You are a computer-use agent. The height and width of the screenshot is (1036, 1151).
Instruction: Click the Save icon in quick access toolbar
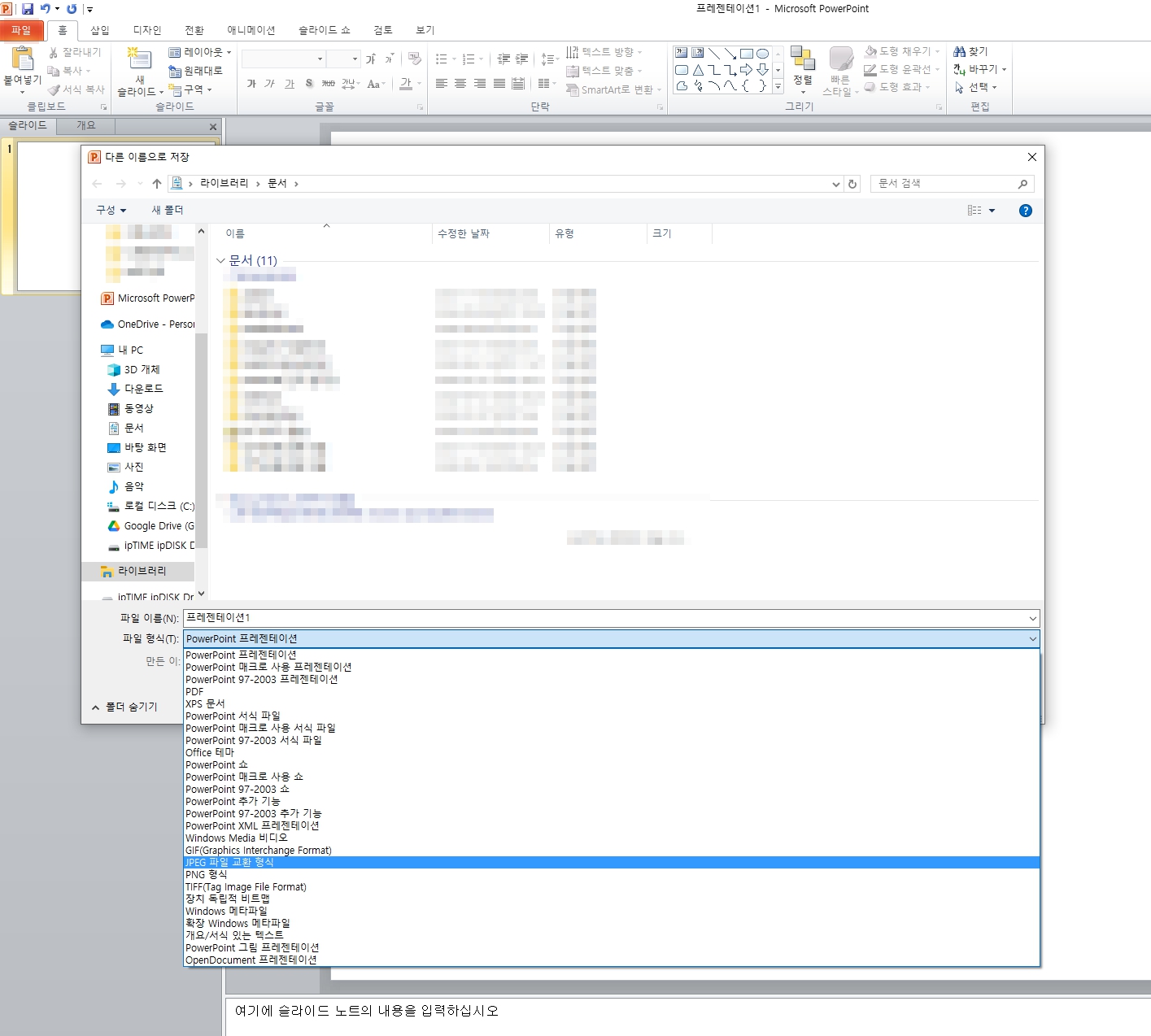(28, 9)
